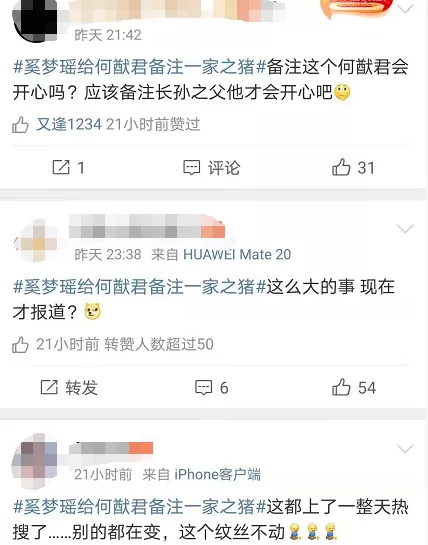Tap HUAWEI Mate 20 source link
This screenshot has width=428, height=545.
click(237, 254)
